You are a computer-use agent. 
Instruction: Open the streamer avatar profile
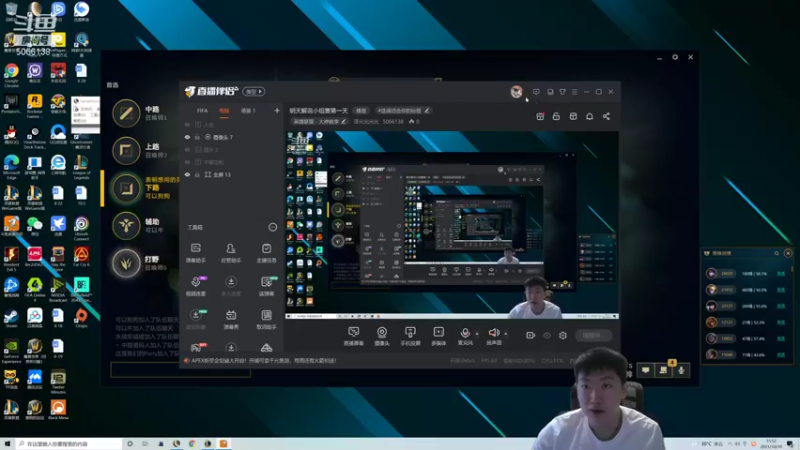[x=516, y=92]
